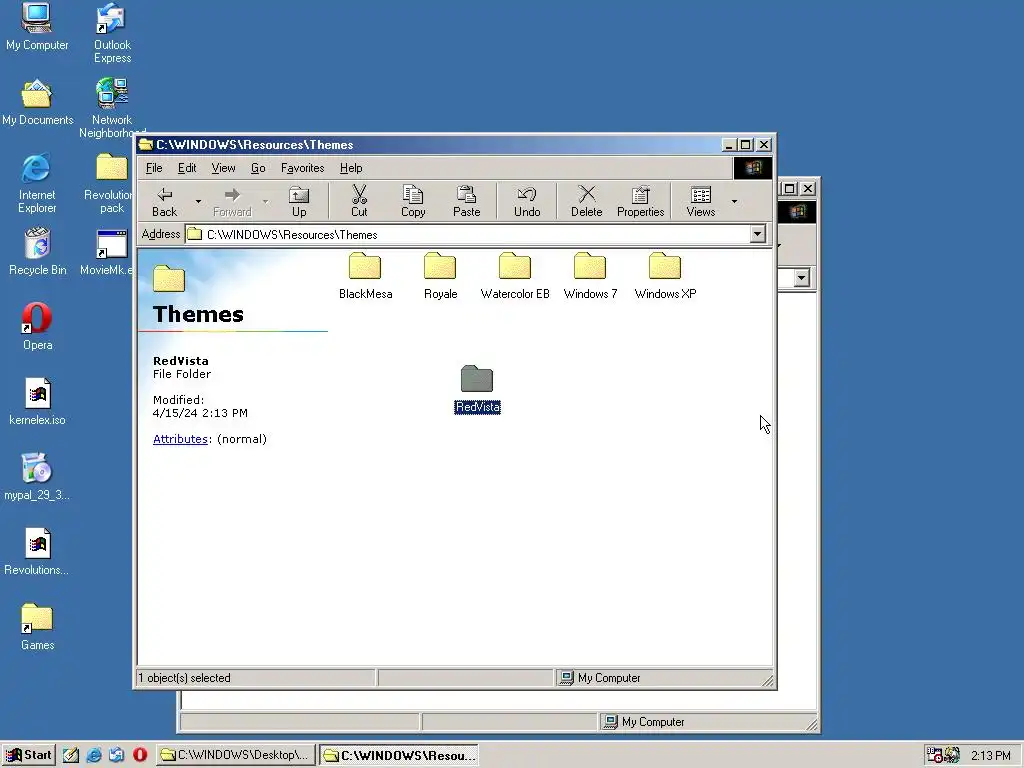This screenshot has height=768, width=1024.
Task: Click the system tray clock
Action: point(991,756)
